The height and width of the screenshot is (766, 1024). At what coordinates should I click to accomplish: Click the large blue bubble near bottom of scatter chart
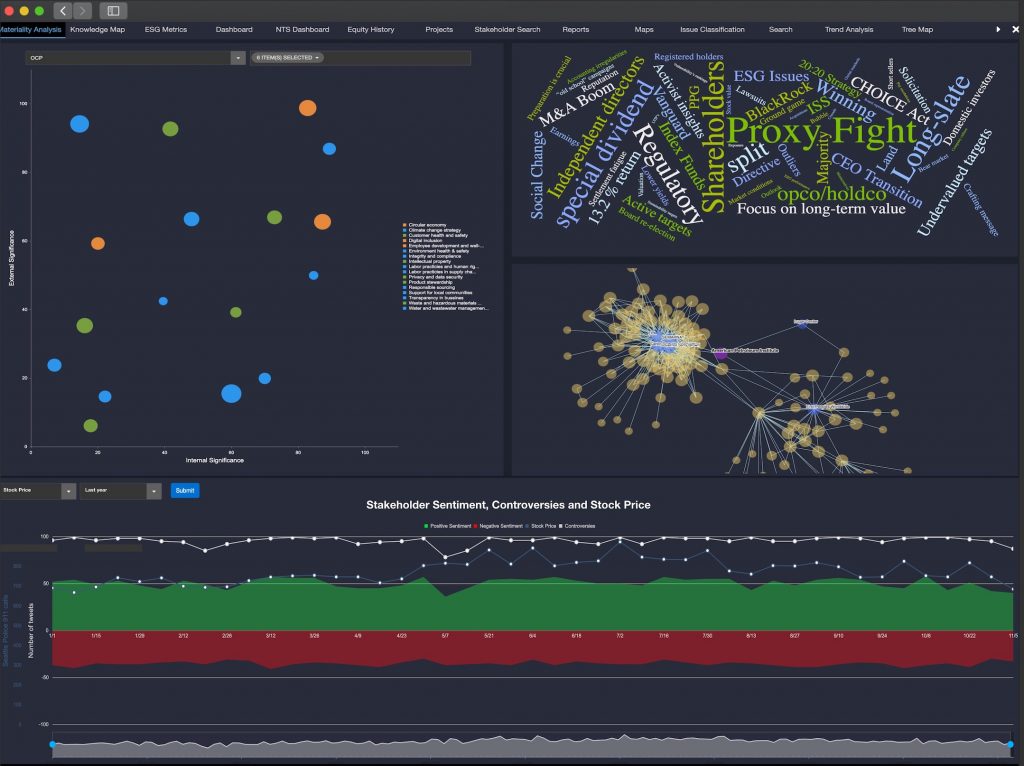231,393
